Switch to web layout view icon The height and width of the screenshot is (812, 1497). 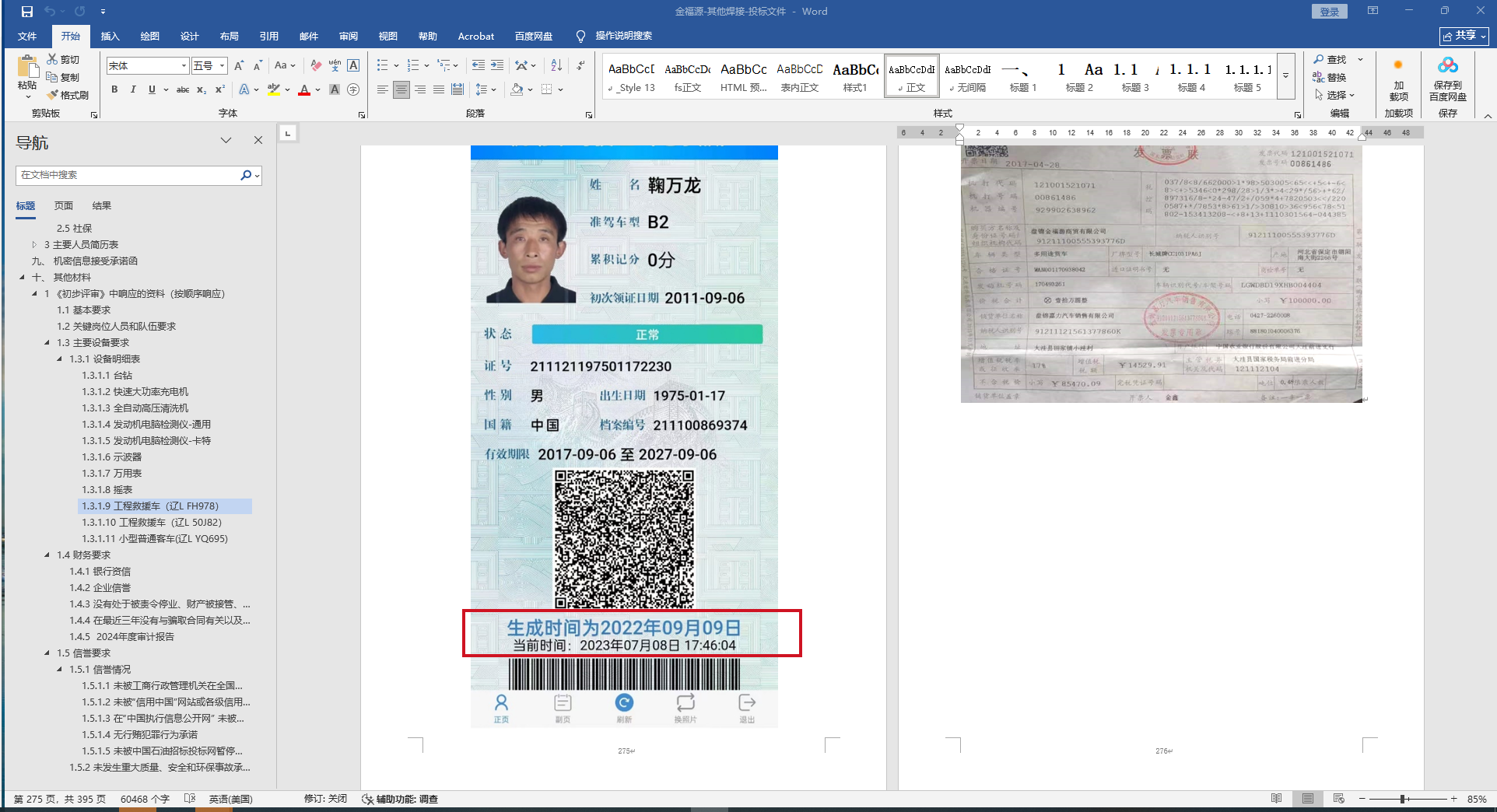coord(1338,799)
